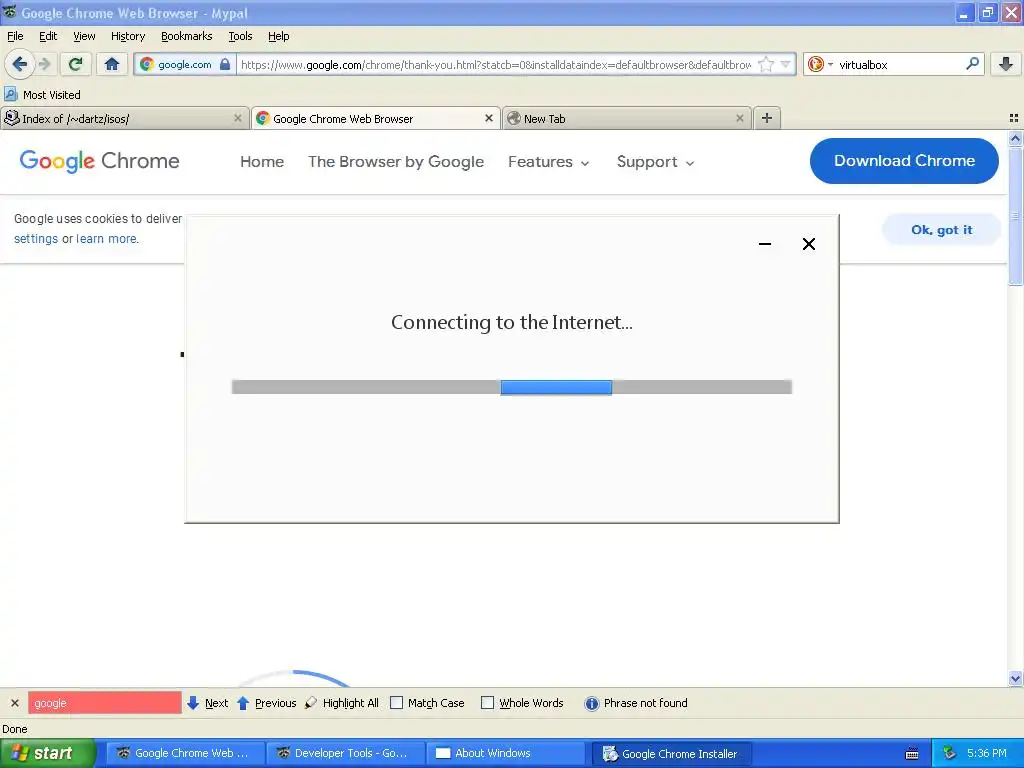Open the File menu
Screen dimensions: 1024x768
15,36
